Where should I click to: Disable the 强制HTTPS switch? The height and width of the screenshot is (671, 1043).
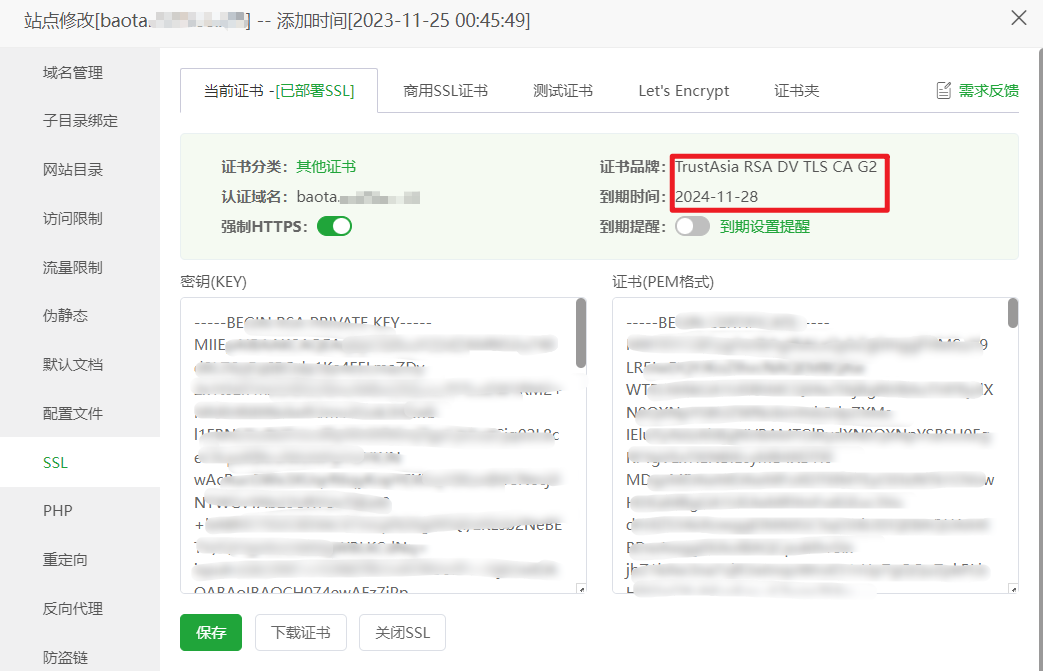pyautogui.click(x=334, y=226)
